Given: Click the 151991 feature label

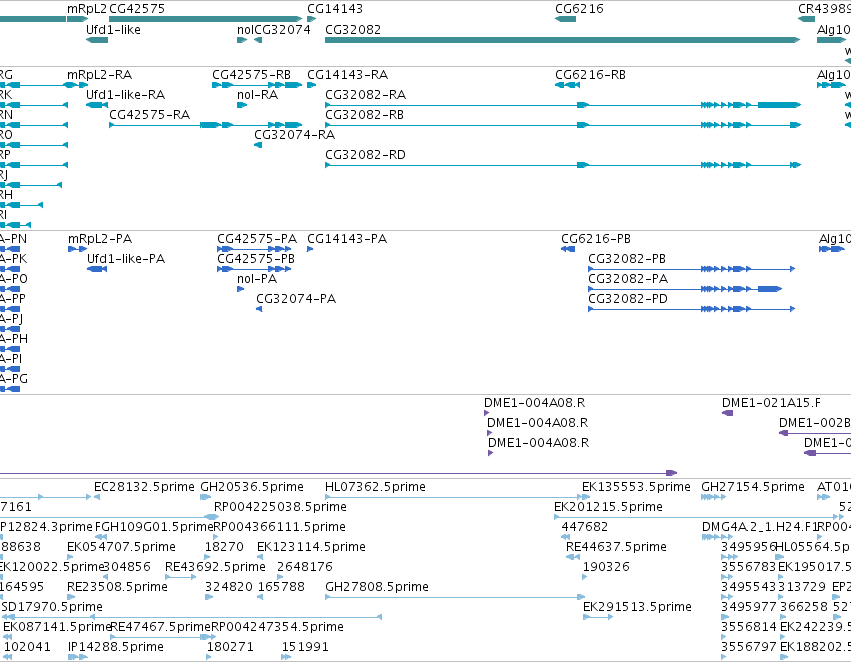Looking at the screenshot, I should (305, 647).
